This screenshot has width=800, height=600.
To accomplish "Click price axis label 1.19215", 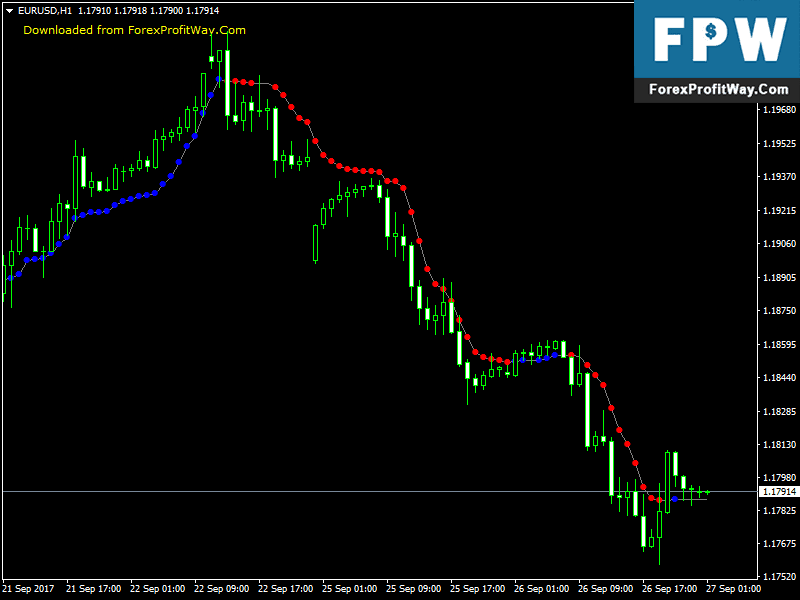I will [779, 211].
